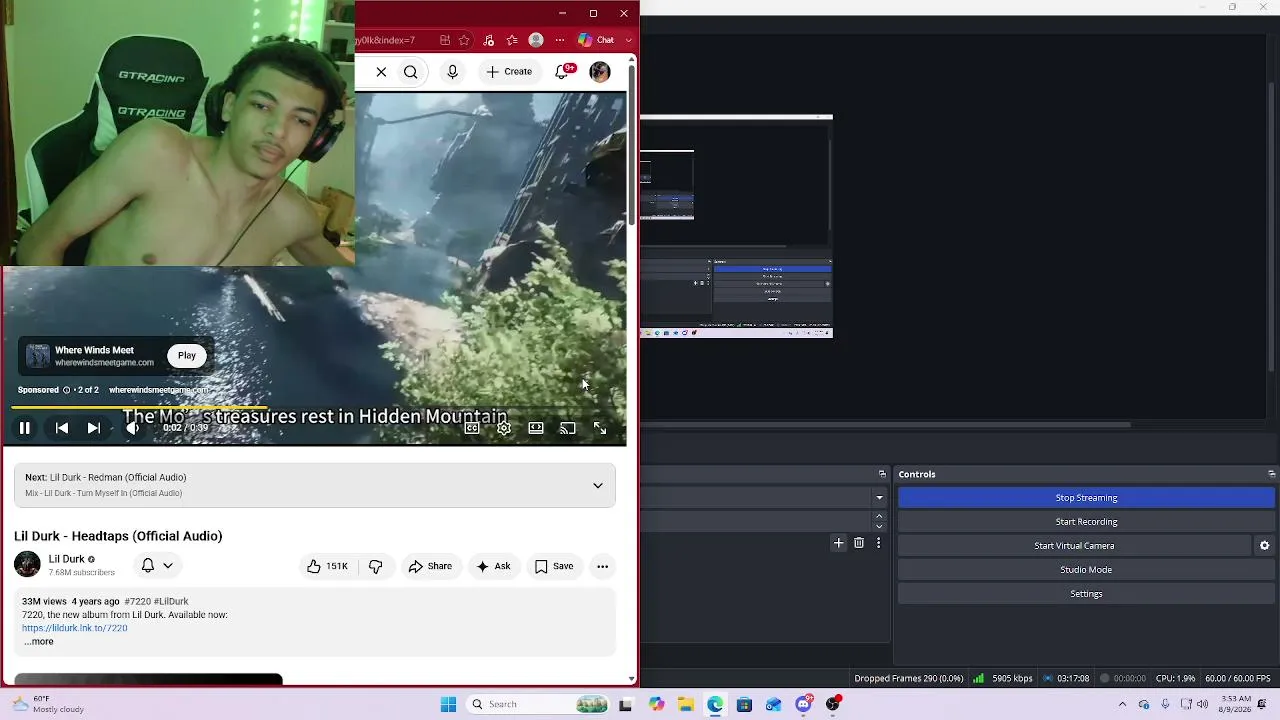Image resolution: width=1280 pixels, height=720 pixels.
Task: Play the Where Winds Meet ad
Action: [187, 356]
